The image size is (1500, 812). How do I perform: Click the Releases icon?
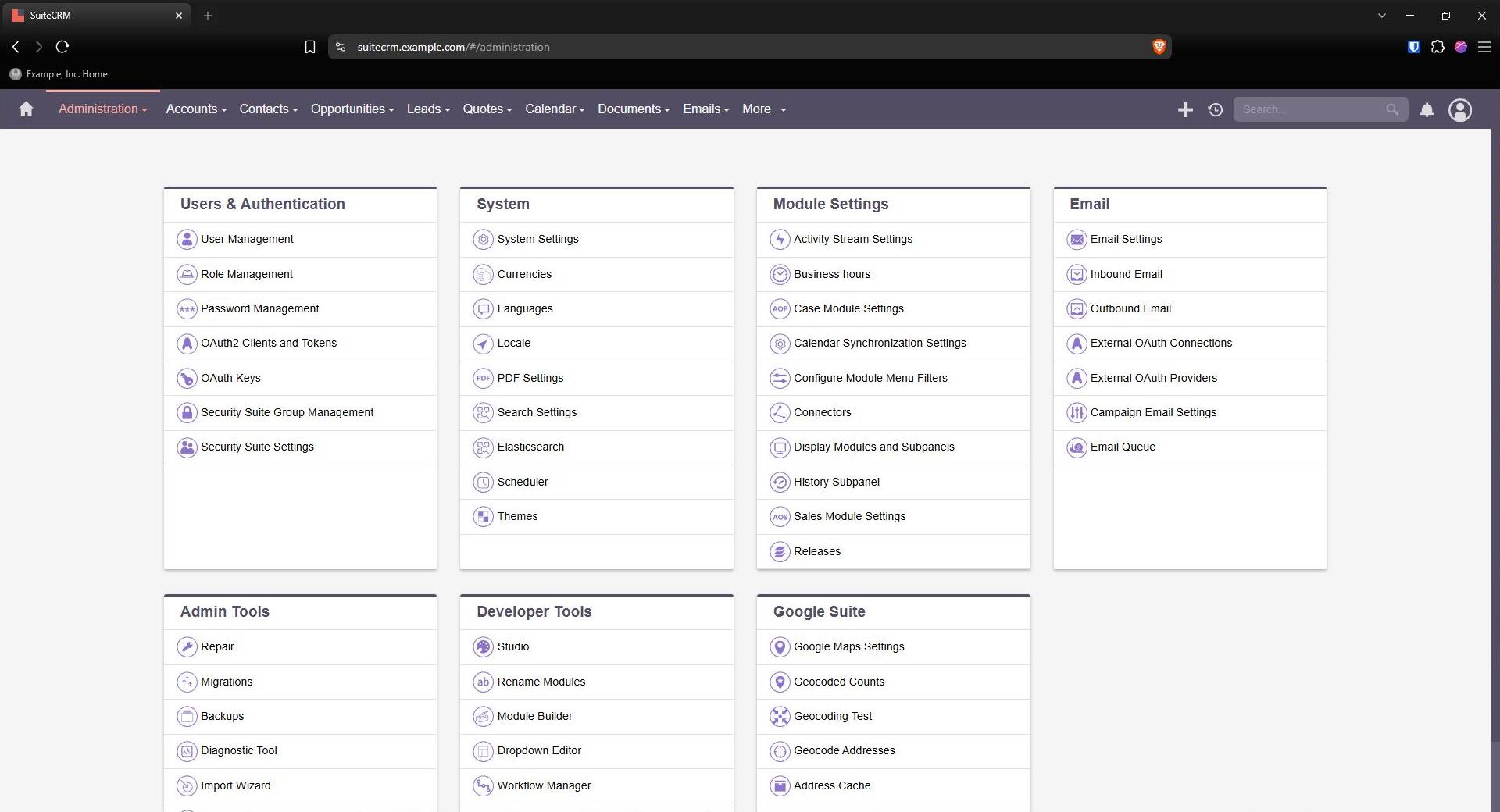pos(780,552)
